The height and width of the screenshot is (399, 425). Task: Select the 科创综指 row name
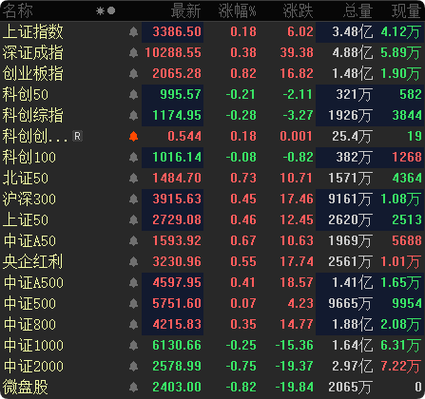pos(33,116)
